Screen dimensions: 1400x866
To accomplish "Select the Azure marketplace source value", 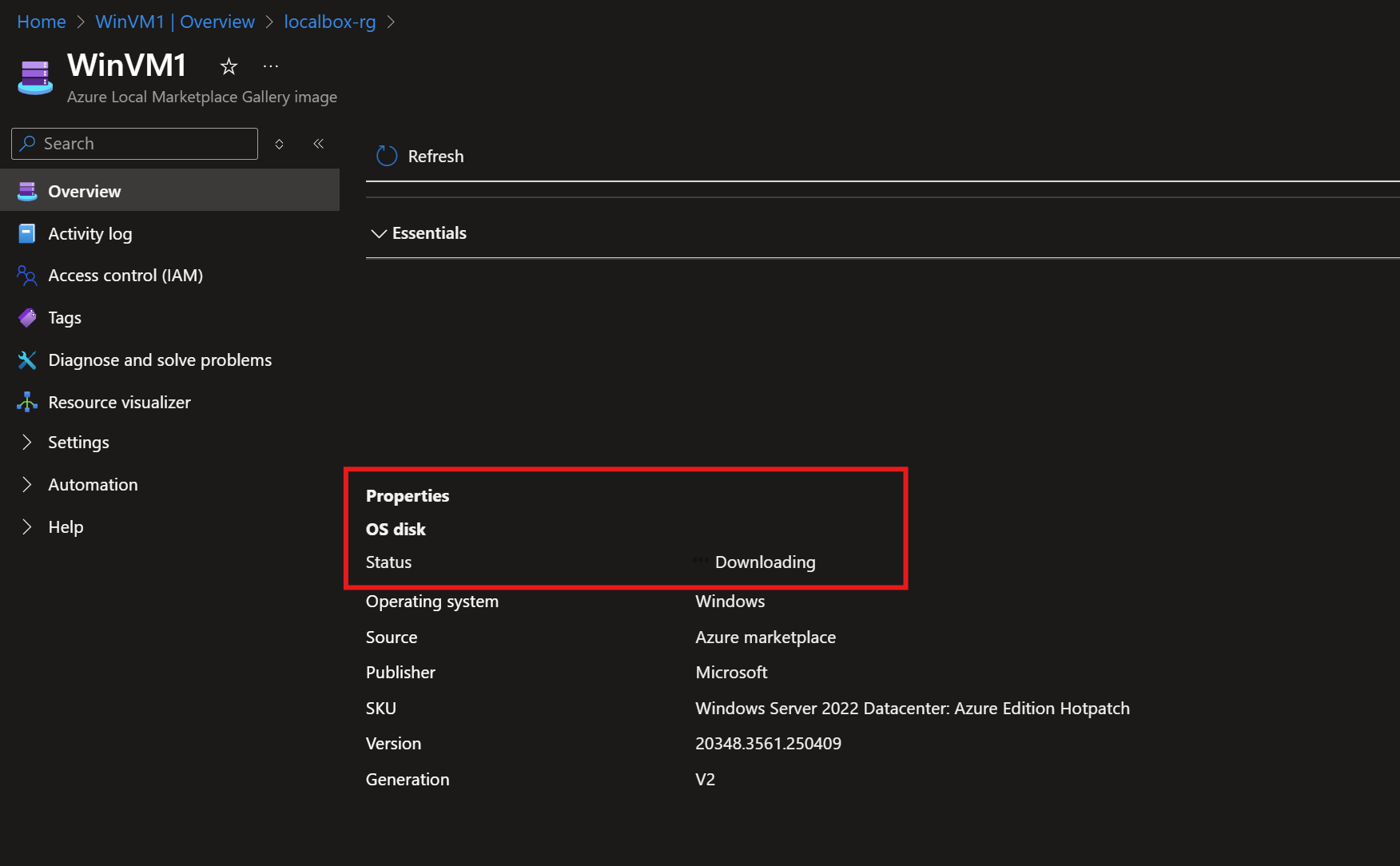I will point(766,638).
